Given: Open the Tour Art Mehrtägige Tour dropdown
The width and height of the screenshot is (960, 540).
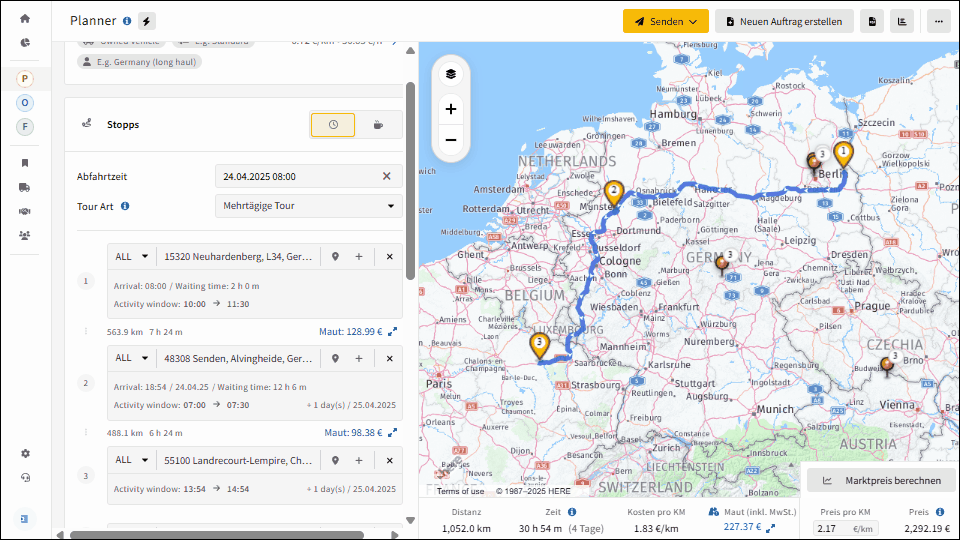Looking at the screenshot, I should tap(309, 206).
